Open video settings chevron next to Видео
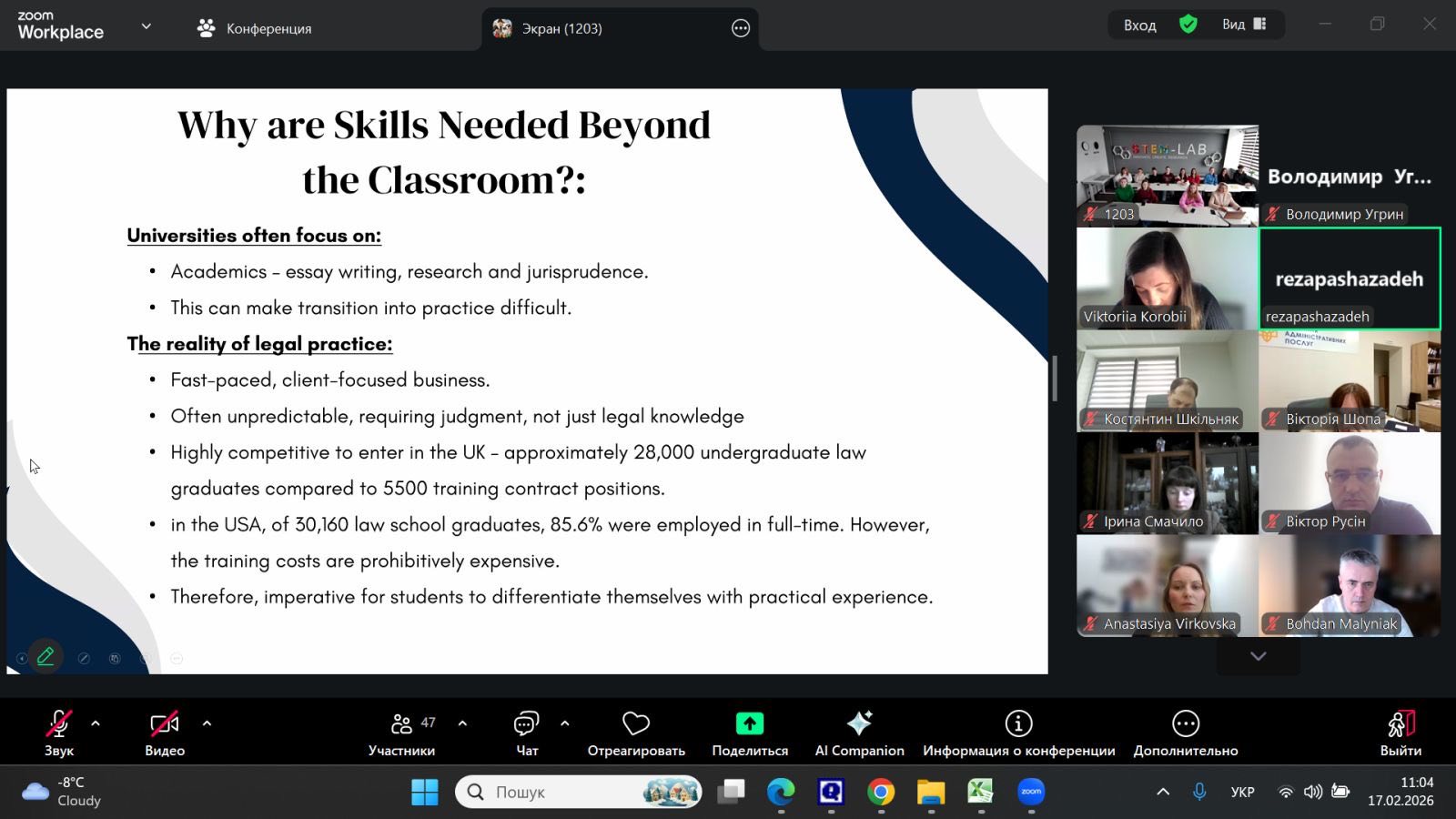This screenshot has height=819, width=1456. (x=207, y=725)
